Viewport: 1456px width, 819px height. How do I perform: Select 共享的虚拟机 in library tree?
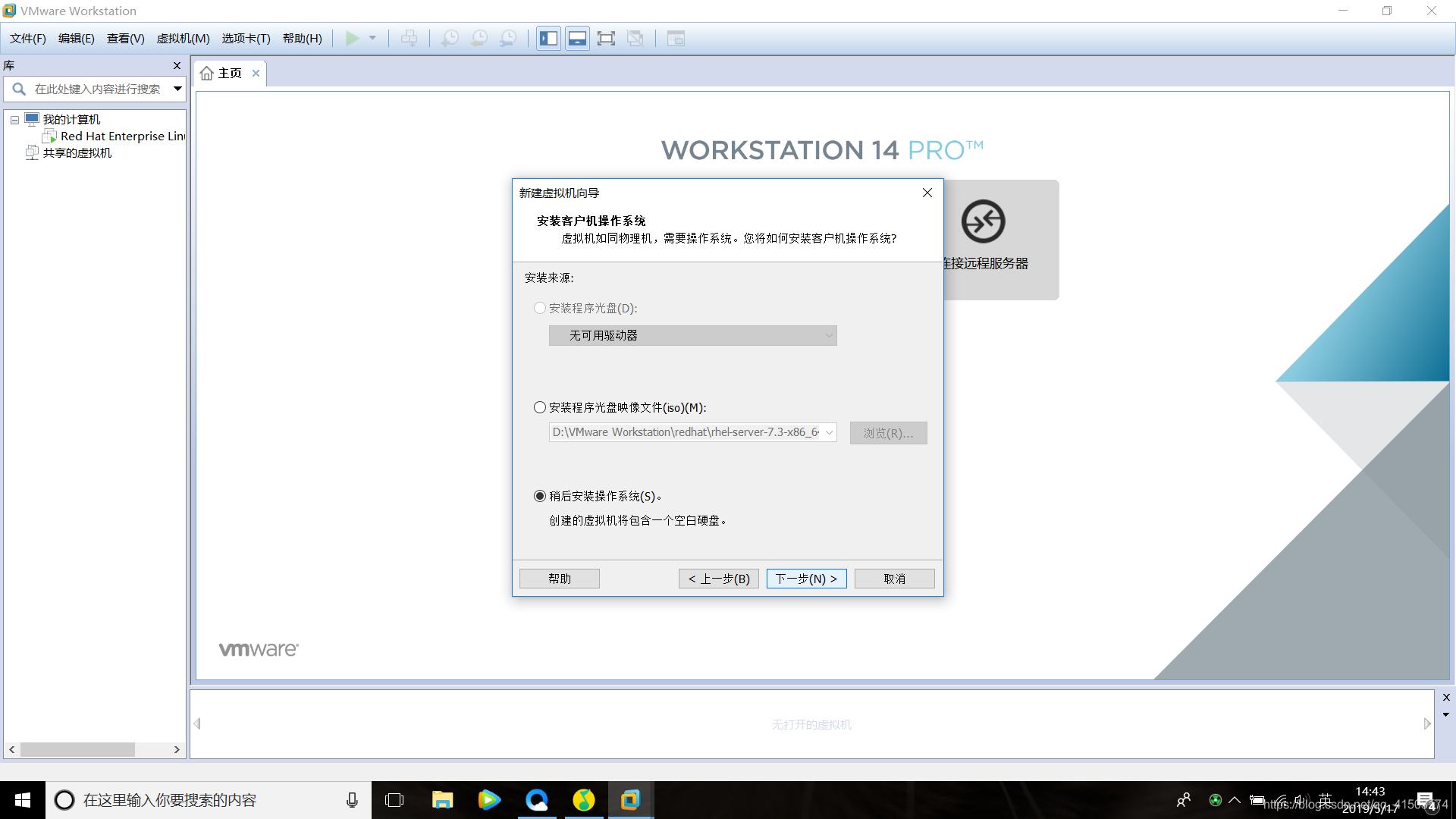tap(77, 152)
